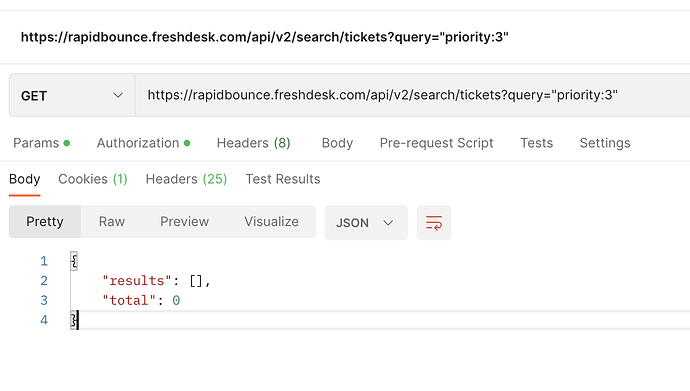The image size is (690, 391).
Task: Open the Test Results tab
Action: click(x=283, y=179)
